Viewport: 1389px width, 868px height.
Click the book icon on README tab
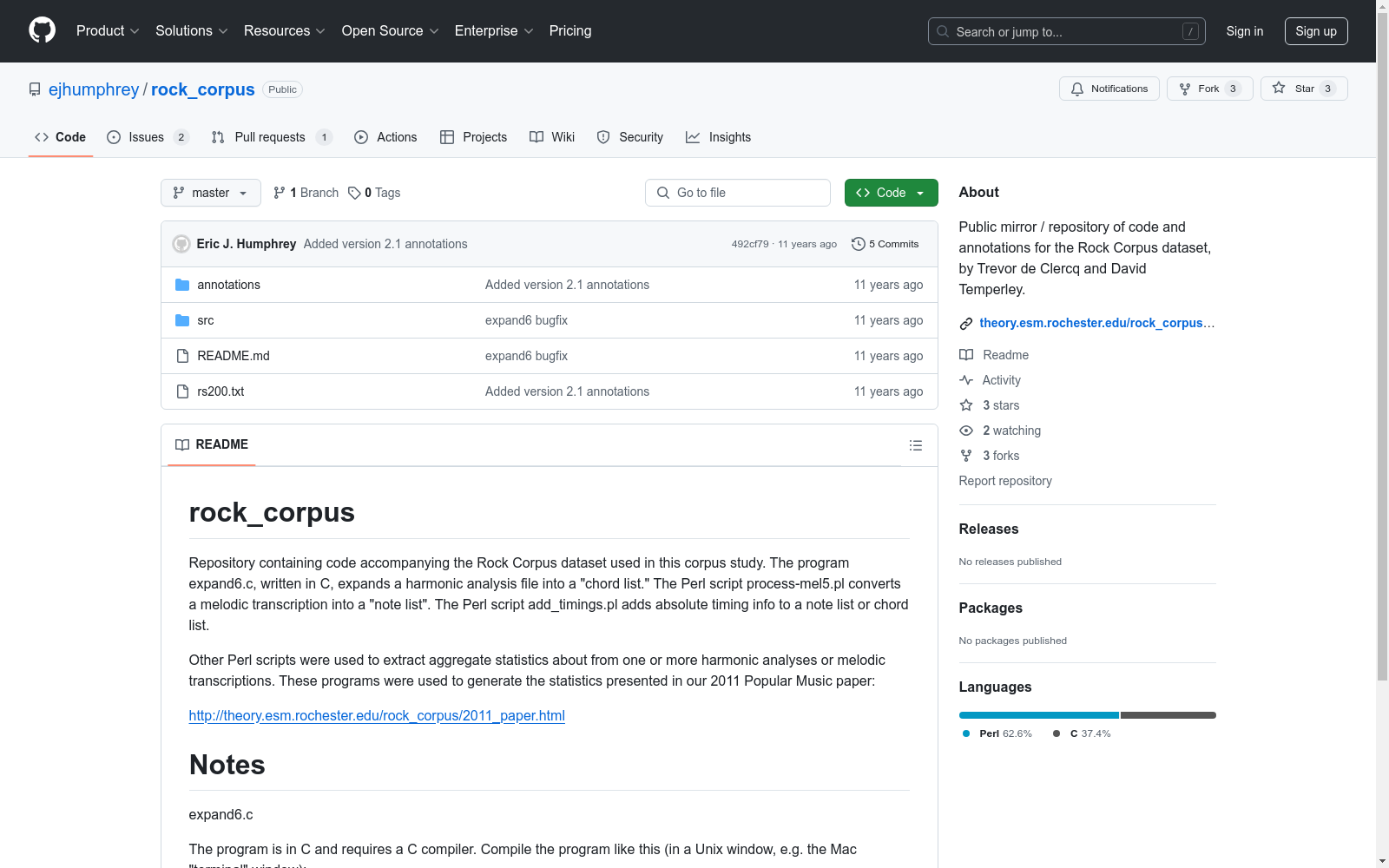[182, 444]
